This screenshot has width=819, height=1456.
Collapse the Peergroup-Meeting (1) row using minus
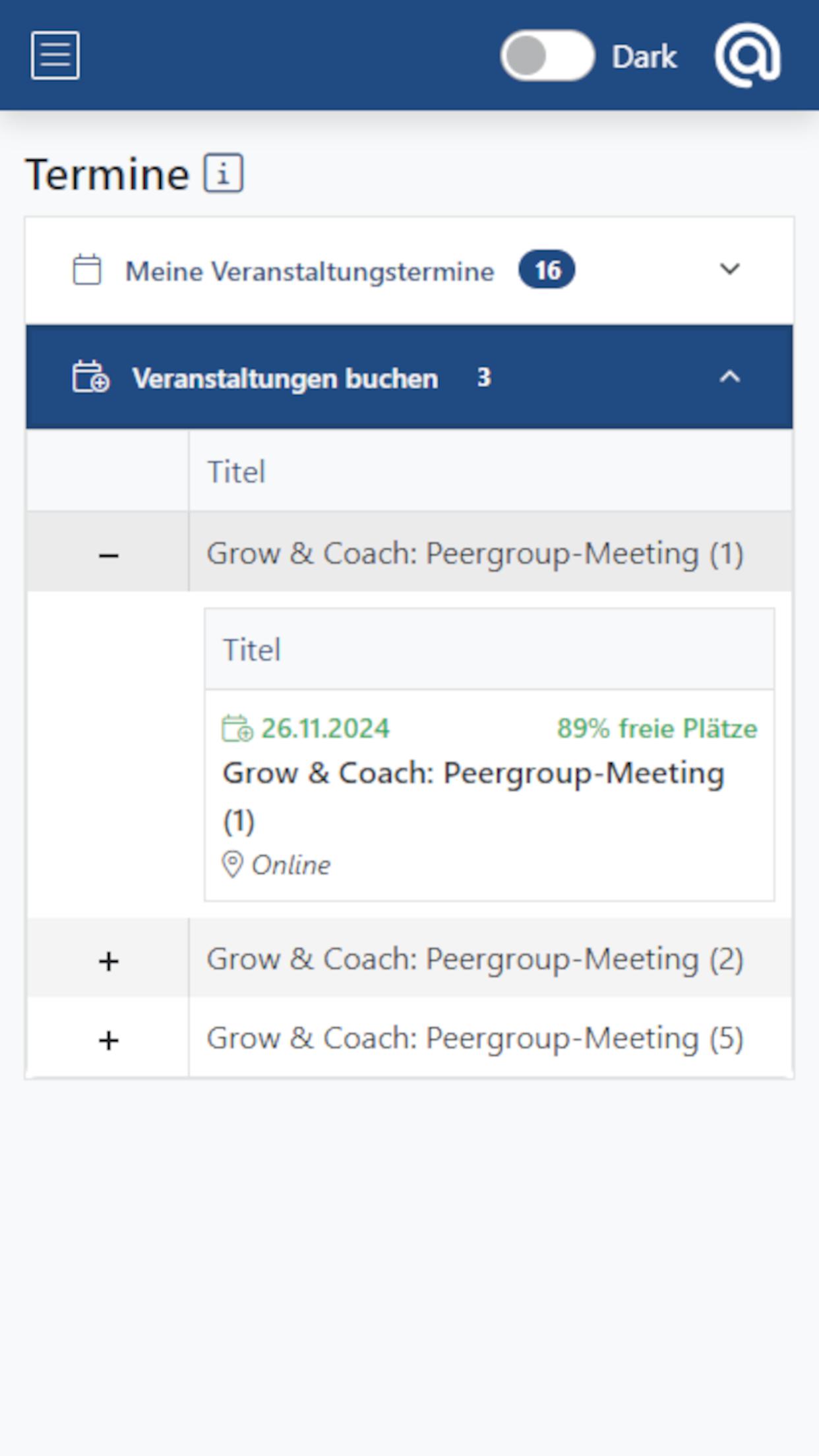tap(108, 555)
